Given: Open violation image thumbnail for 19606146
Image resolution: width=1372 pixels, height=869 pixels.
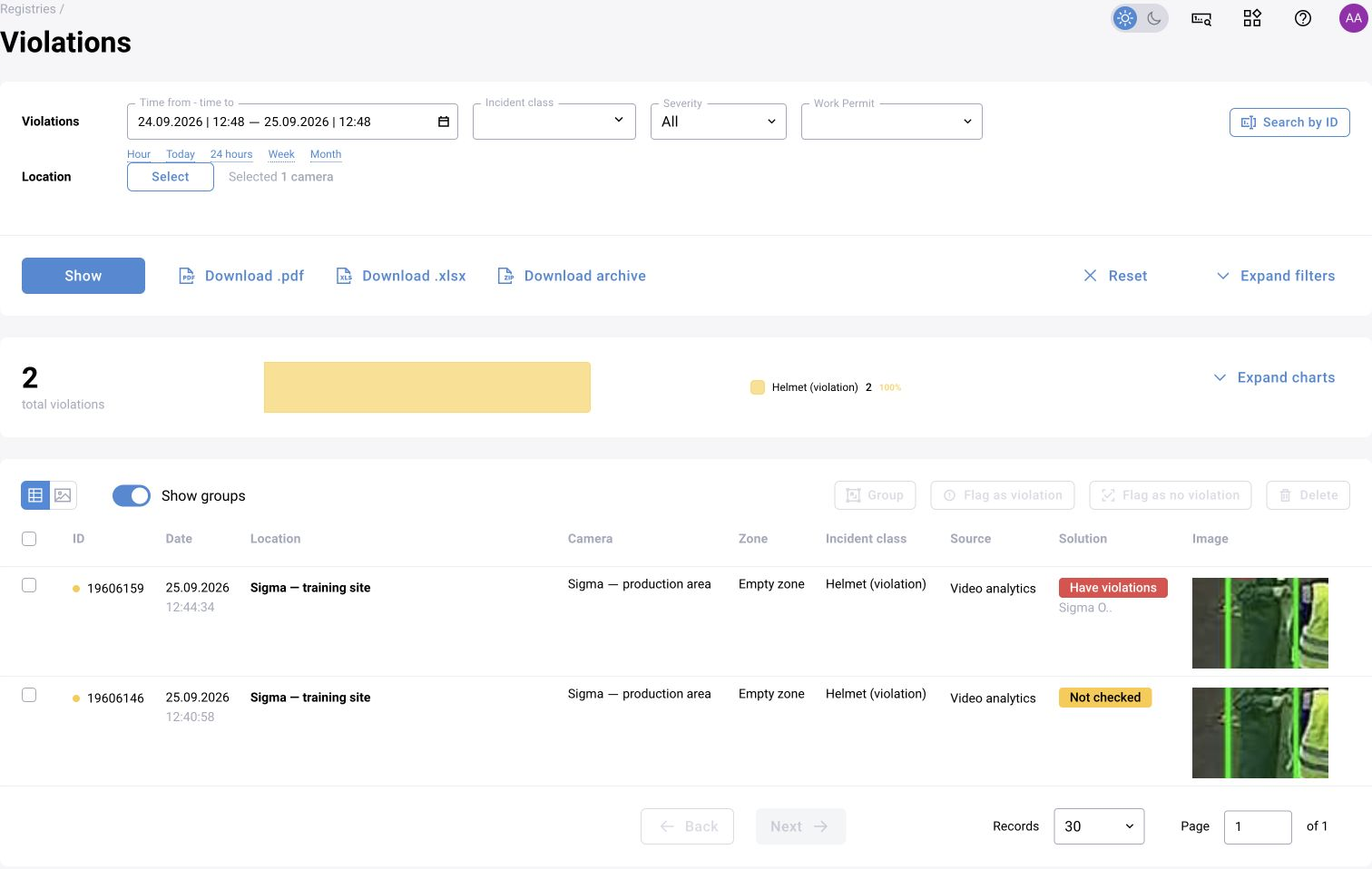Looking at the screenshot, I should [x=1260, y=733].
